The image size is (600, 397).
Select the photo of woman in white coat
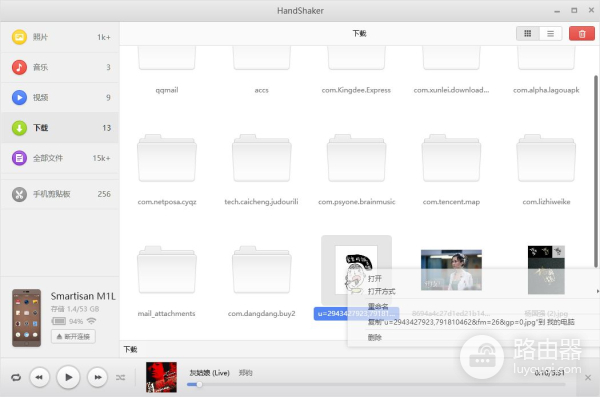click(451, 270)
